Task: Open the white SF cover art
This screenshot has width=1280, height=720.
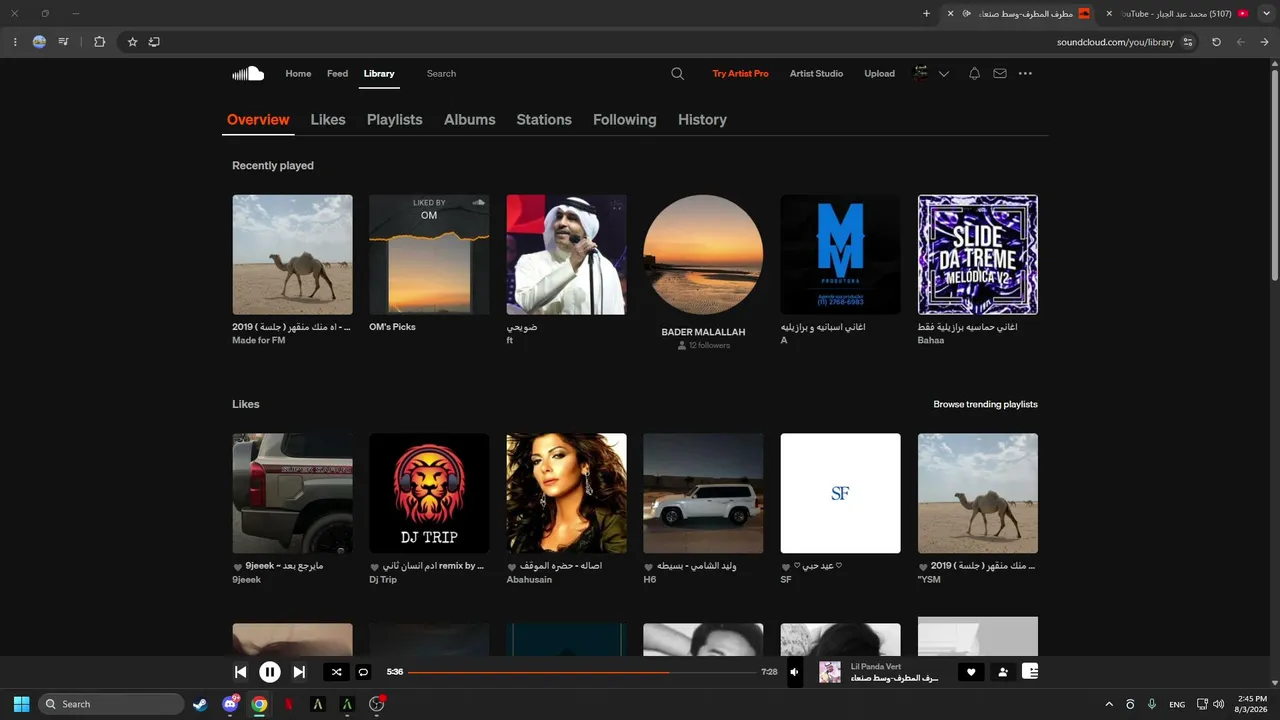Action: click(840, 493)
